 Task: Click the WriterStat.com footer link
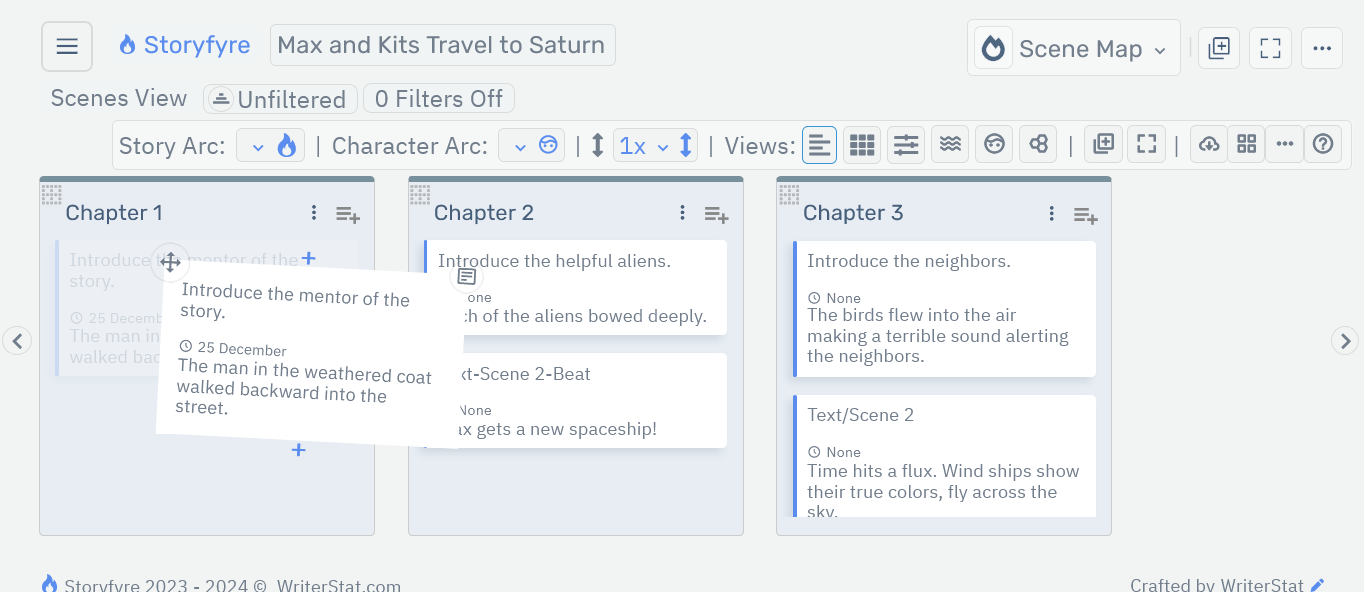point(337,584)
